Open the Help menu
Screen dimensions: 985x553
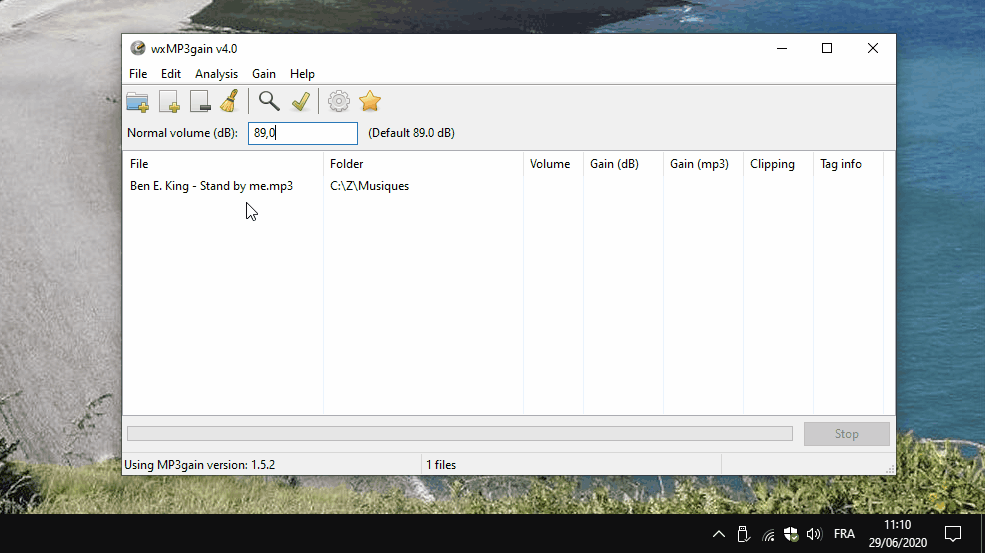point(302,74)
